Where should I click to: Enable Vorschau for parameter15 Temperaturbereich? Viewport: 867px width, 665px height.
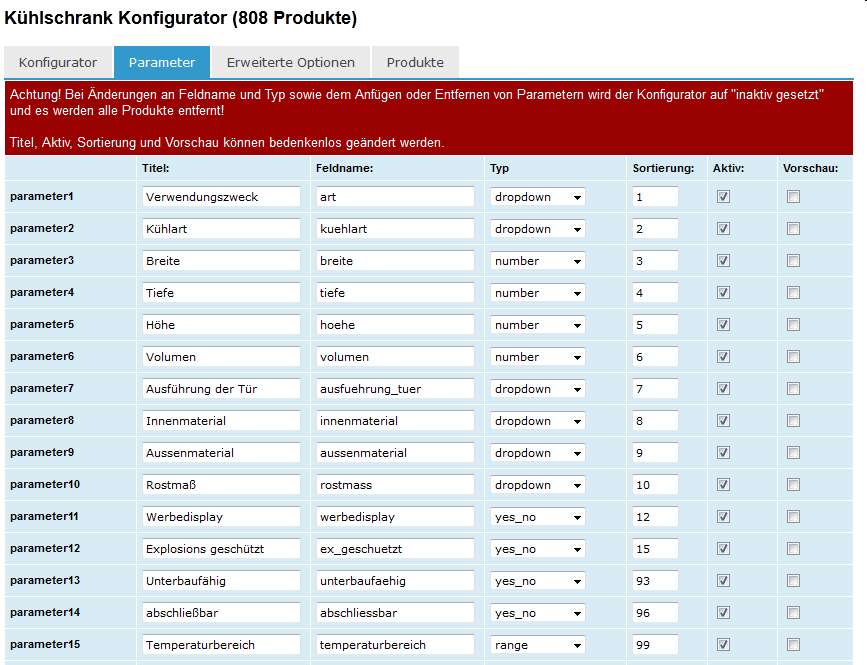coord(793,645)
